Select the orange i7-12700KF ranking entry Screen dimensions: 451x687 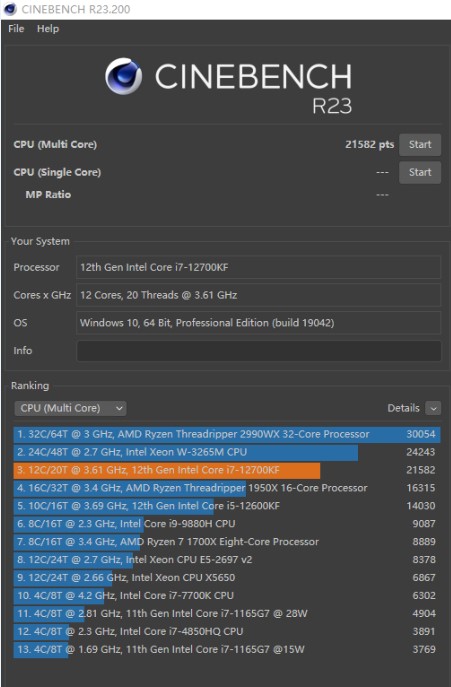point(227,470)
